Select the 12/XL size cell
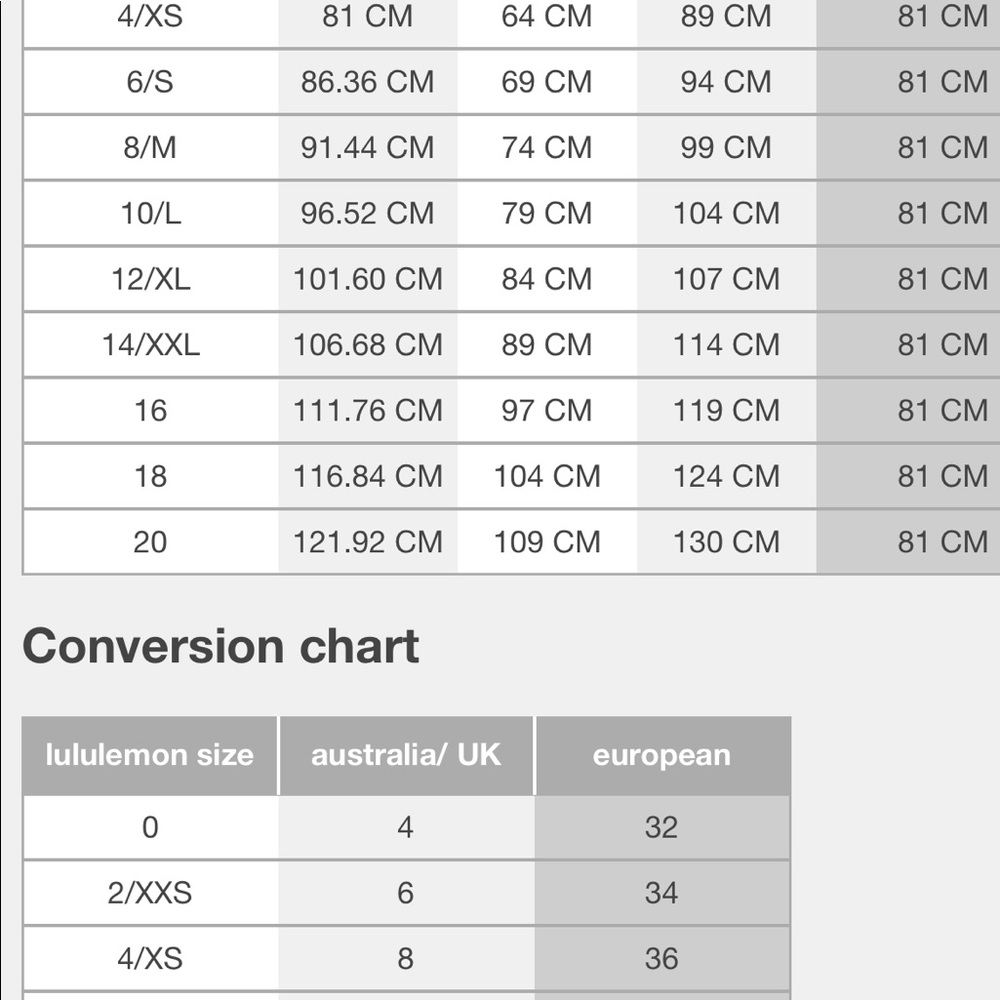Image resolution: width=1000 pixels, height=1000 pixels. (x=151, y=279)
